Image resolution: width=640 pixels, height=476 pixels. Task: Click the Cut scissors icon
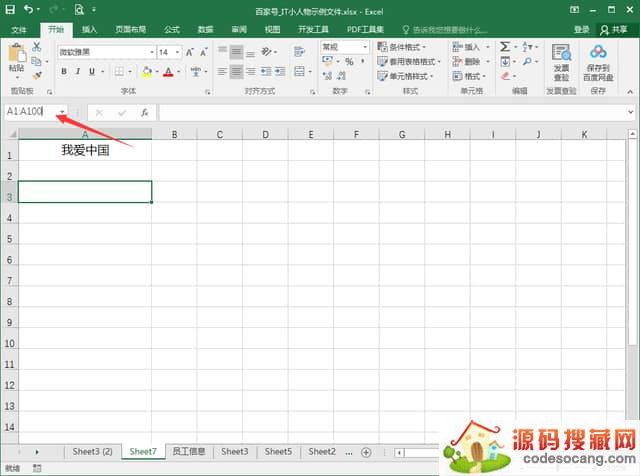coord(37,47)
